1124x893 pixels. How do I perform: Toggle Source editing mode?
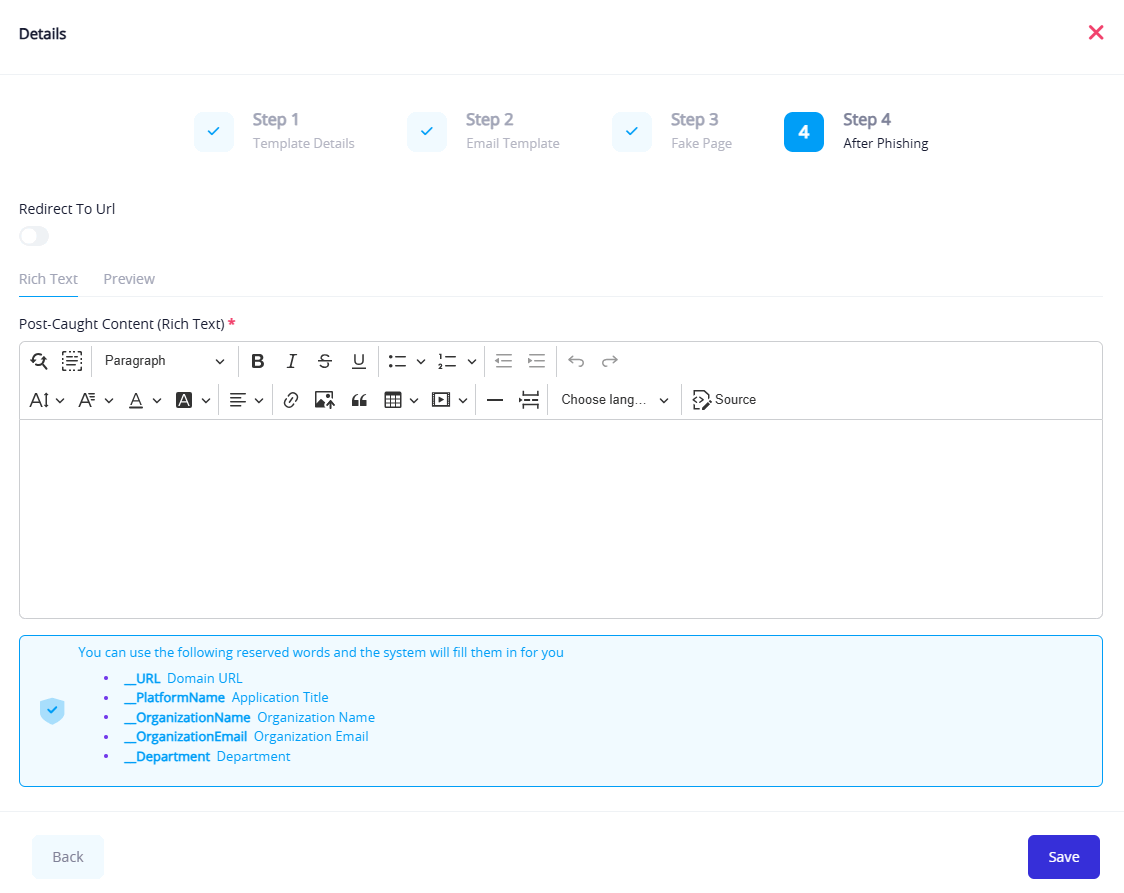725,400
